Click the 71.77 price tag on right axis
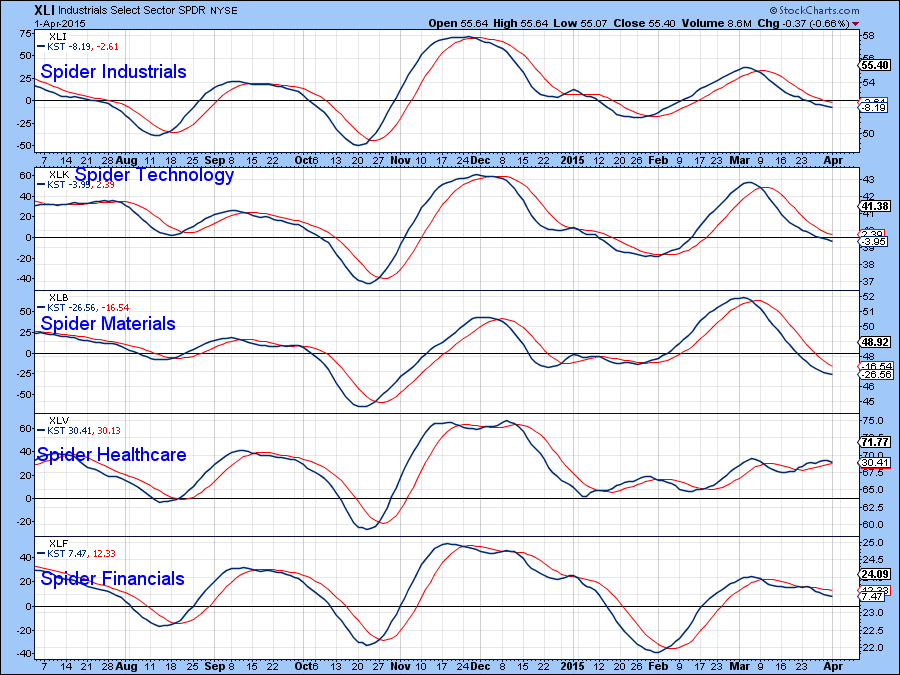The width and height of the screenshot is (900, 675). [875, 441]
